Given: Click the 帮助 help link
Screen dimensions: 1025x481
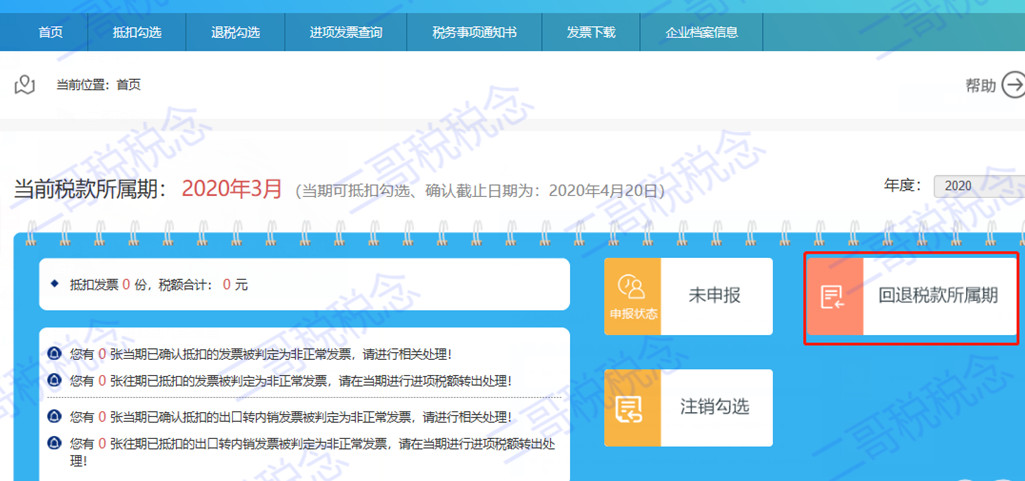Looking at the screenshot, I should click(980, 86).
